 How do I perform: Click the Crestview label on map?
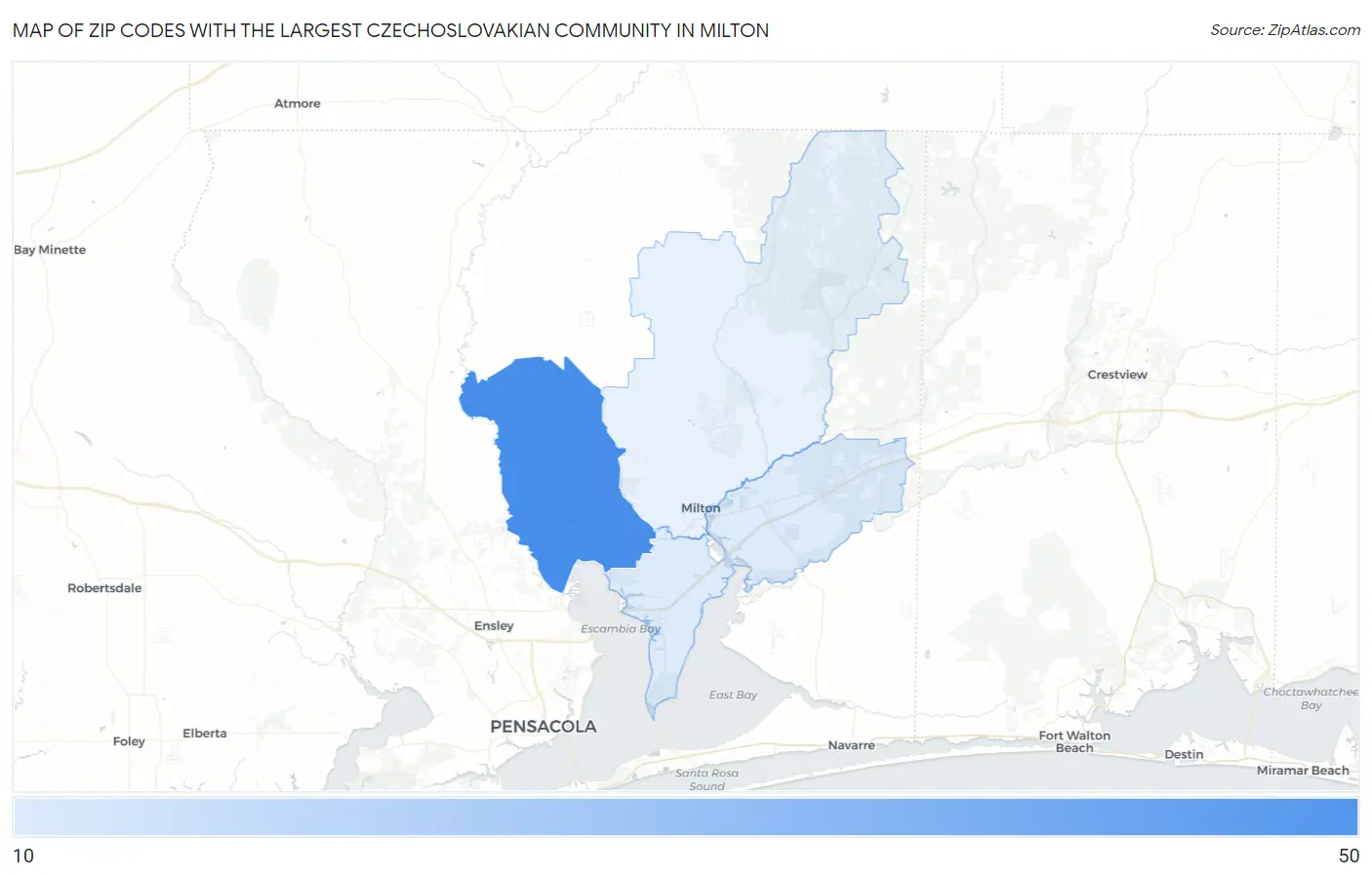(x=1117, y=375)
